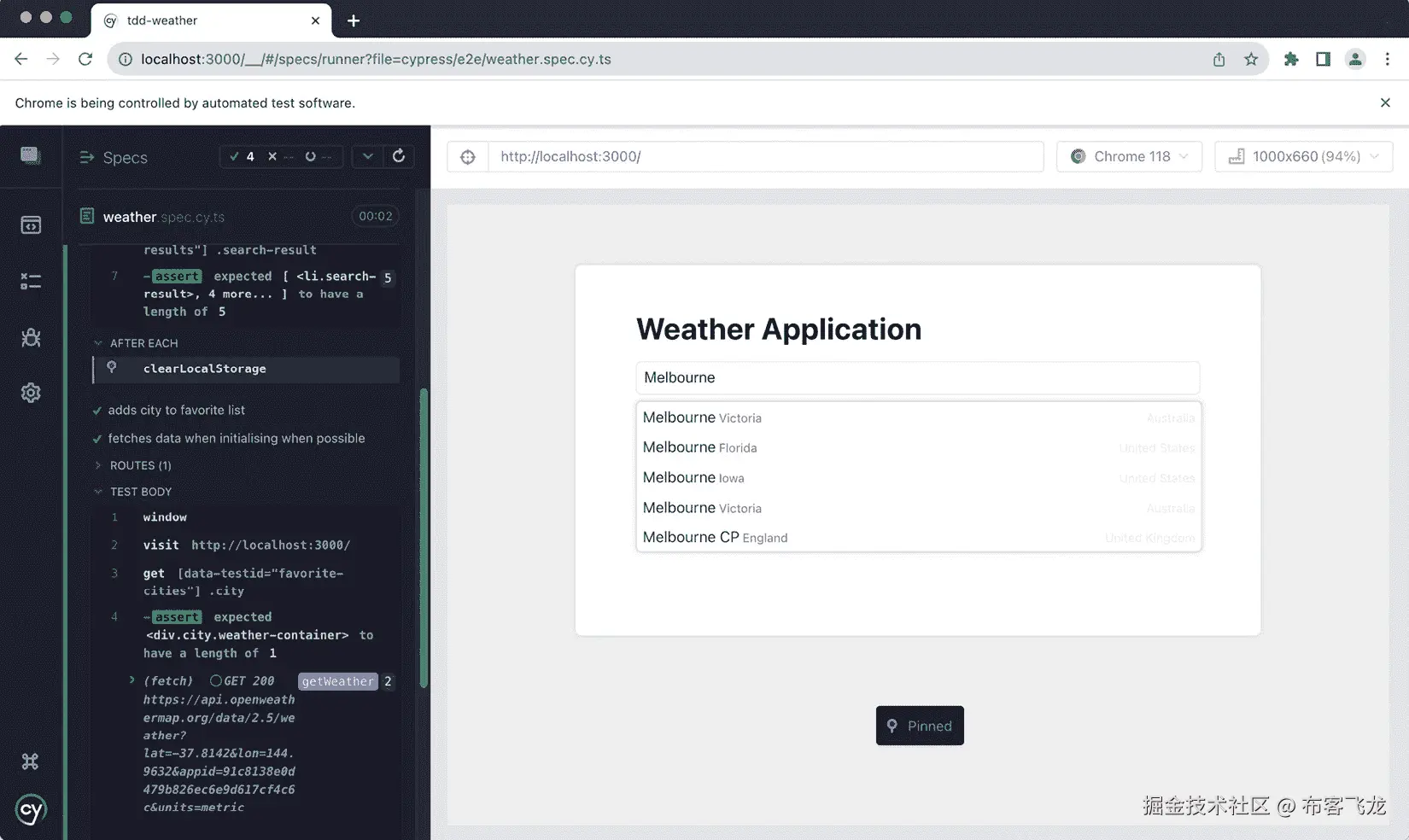Bookmark this tab with the star icon

1251,59
